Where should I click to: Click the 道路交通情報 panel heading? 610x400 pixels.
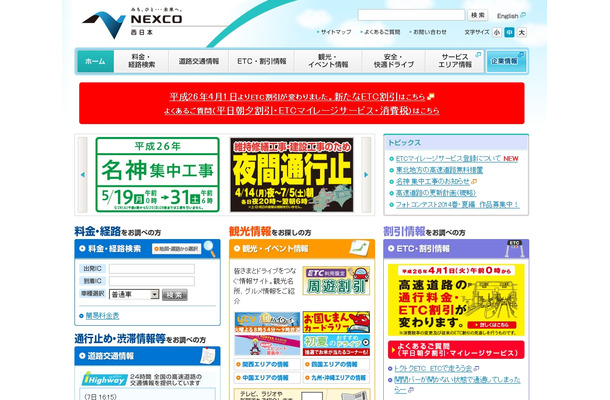click(x=110, y=356)
